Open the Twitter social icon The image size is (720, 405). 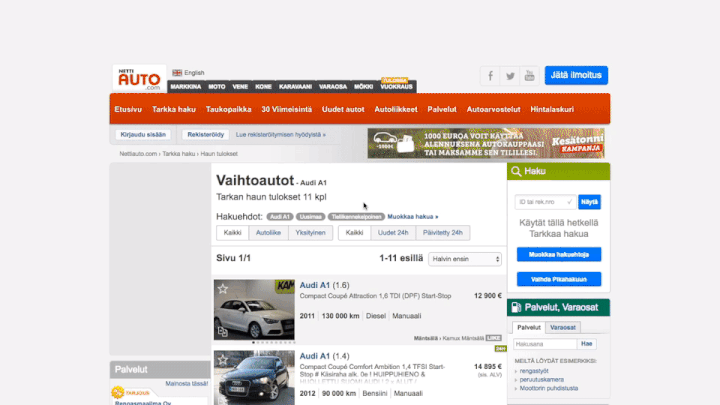point(510,76)
